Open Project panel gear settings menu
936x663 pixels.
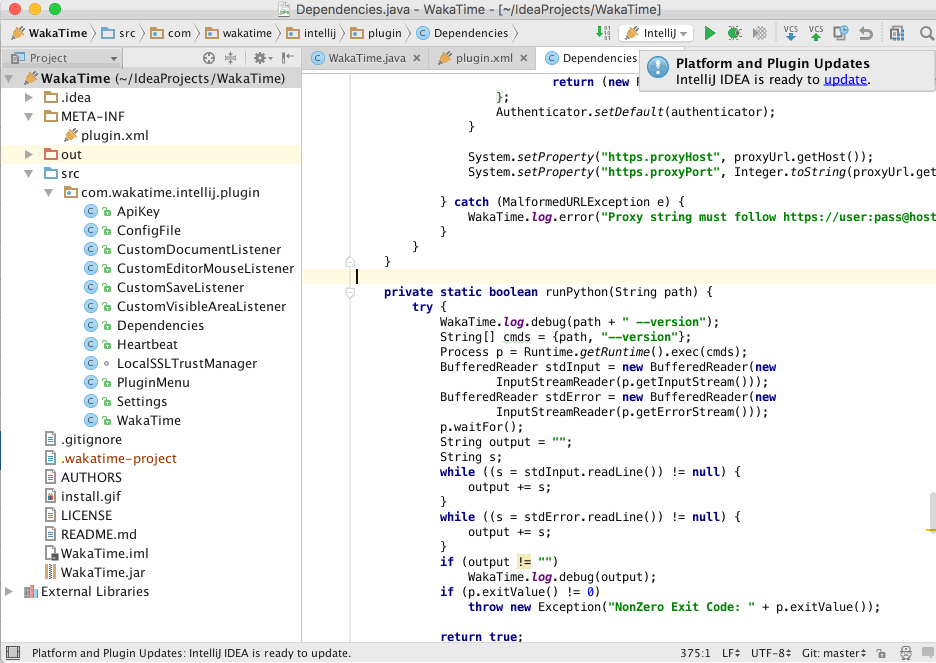(x=262, y=58)
